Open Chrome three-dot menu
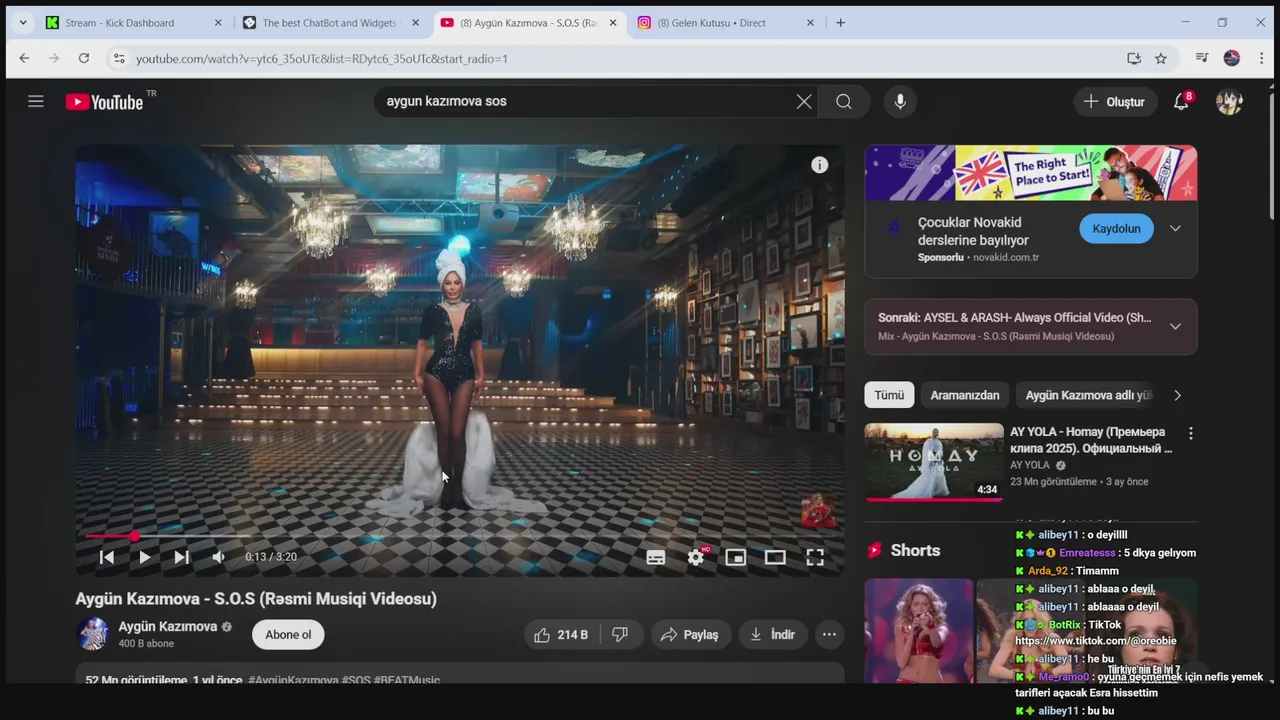The height and width of the screenshot is (720, 1280). 1262,59
